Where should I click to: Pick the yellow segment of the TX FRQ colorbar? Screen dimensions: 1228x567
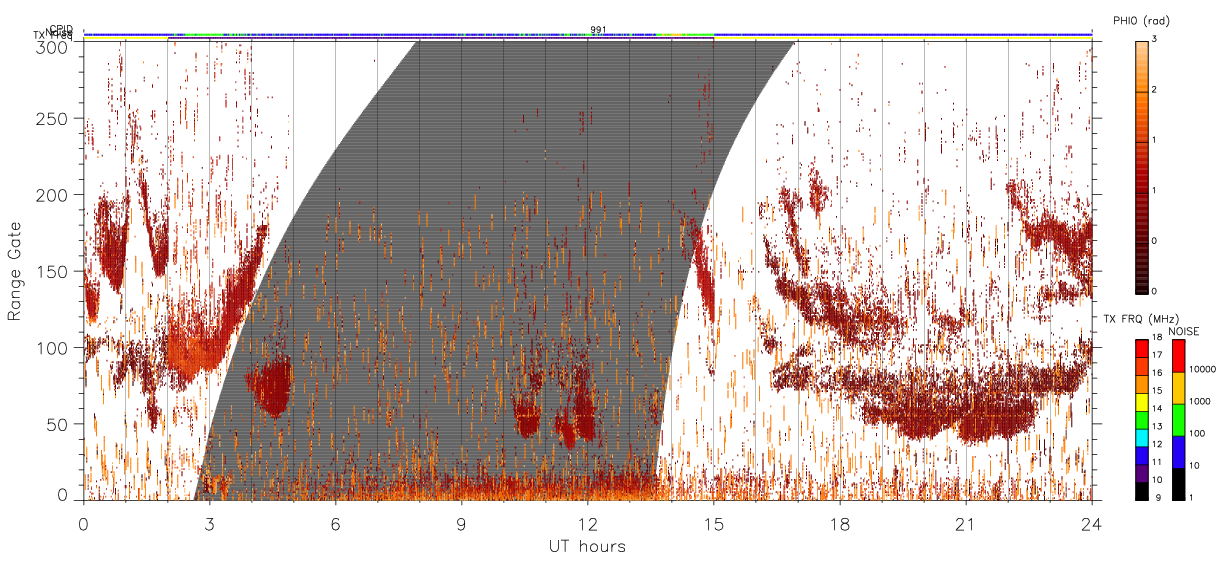pyautogui.click(x=1141, y=400)
